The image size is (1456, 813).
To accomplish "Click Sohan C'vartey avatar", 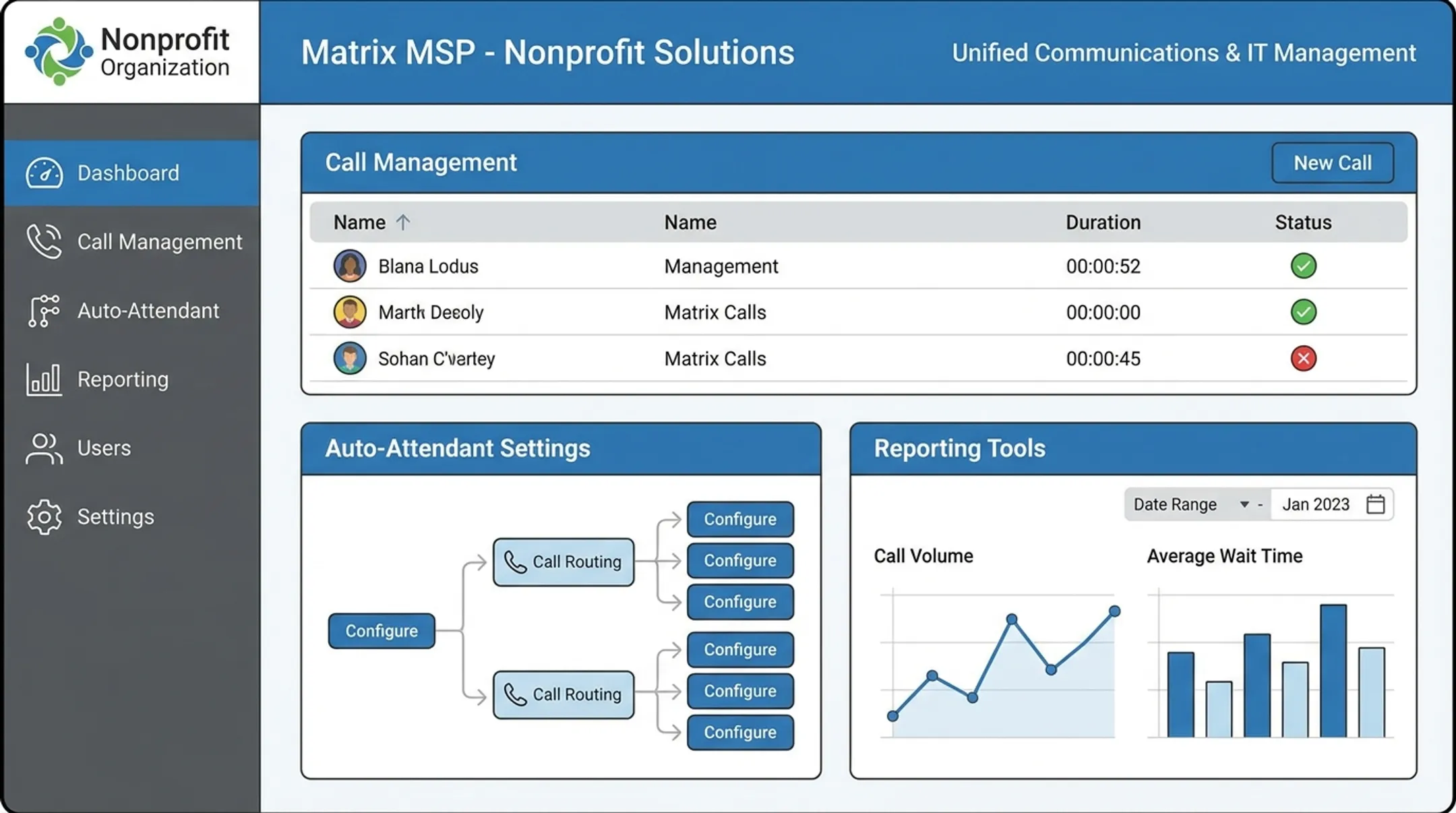I will (350, 358).
